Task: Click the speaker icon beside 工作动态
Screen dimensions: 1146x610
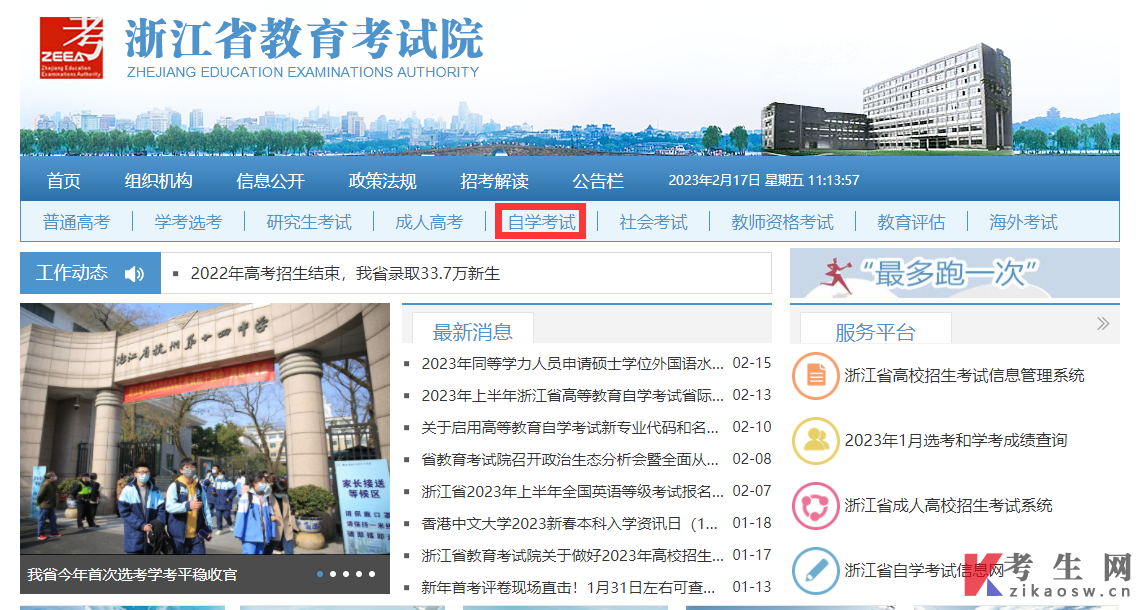Action: (x=134, y=274)
